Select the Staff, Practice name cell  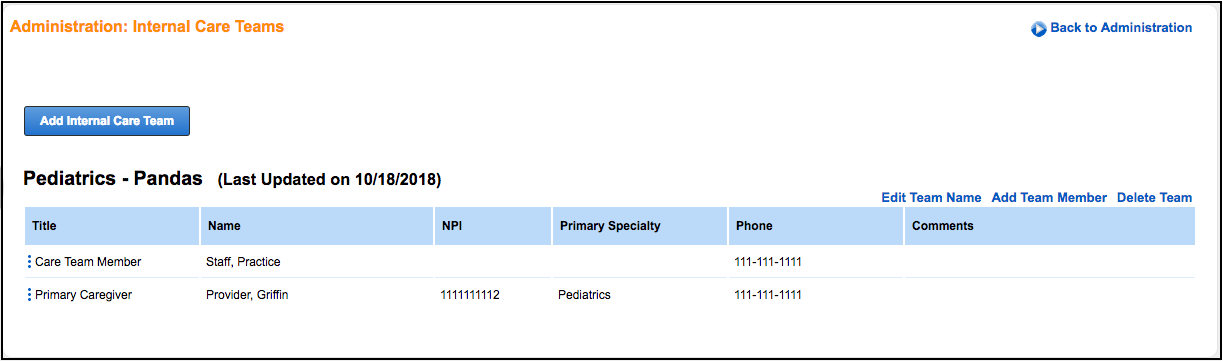[x=243, y=262]
